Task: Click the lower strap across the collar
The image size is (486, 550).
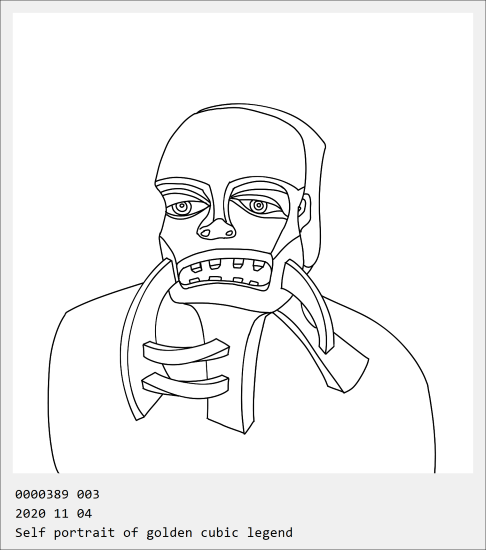Action: pos(186,386)
